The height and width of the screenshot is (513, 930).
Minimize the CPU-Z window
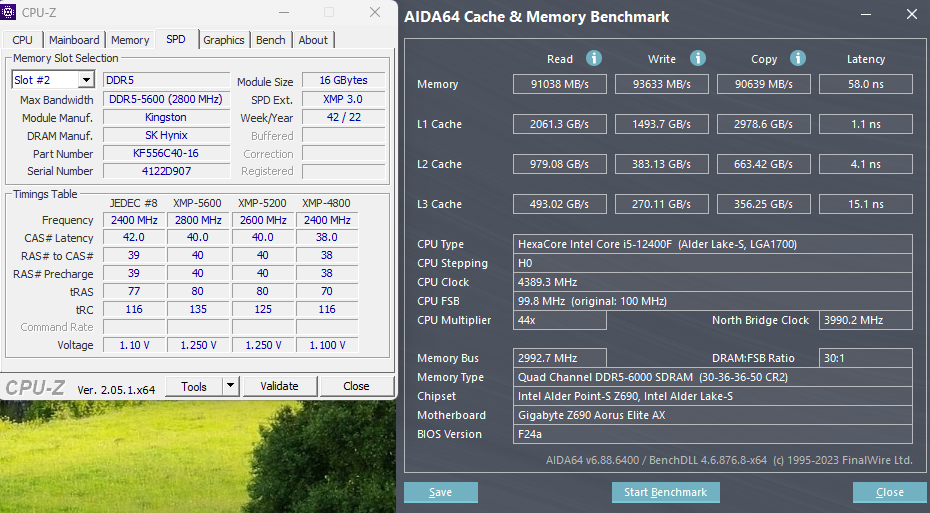pos(284,12)
